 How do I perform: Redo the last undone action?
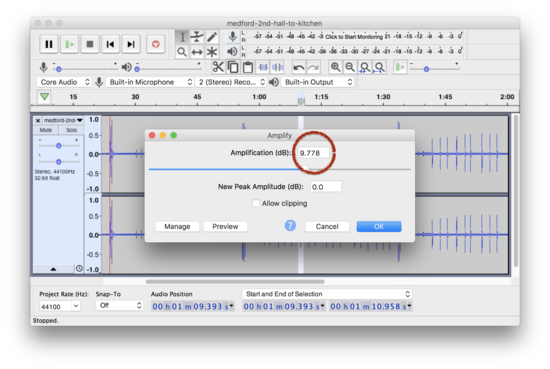click(313, 67)
